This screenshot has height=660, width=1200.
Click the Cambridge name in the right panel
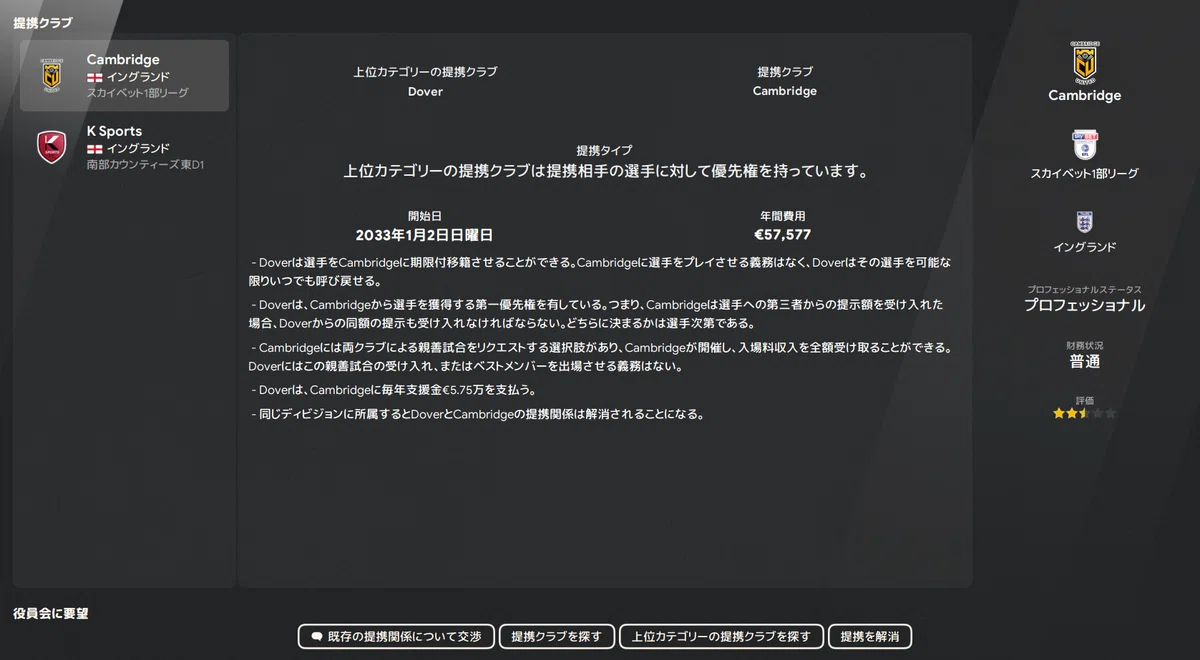point(1084,96)
